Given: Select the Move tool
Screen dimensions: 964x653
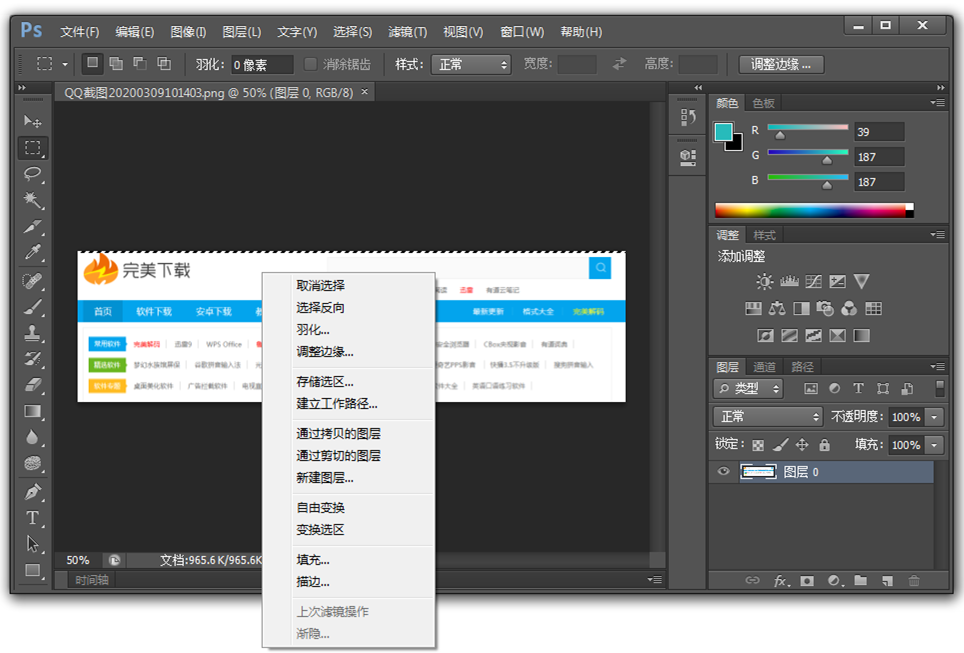Looking at the screenshot, I should pyautogui.click(x=33, y=121).
